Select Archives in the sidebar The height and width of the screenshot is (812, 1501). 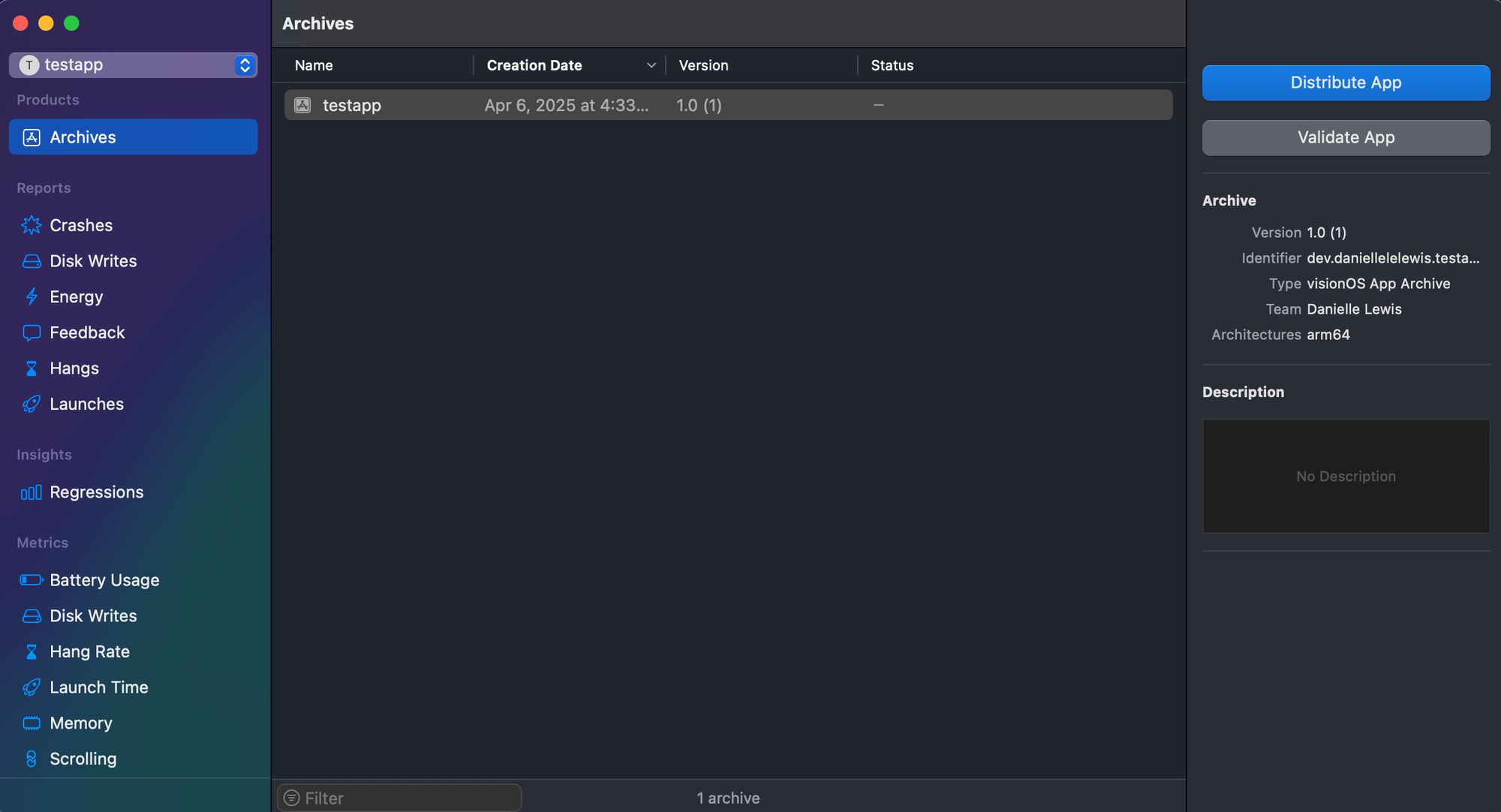tap(134, 137)
